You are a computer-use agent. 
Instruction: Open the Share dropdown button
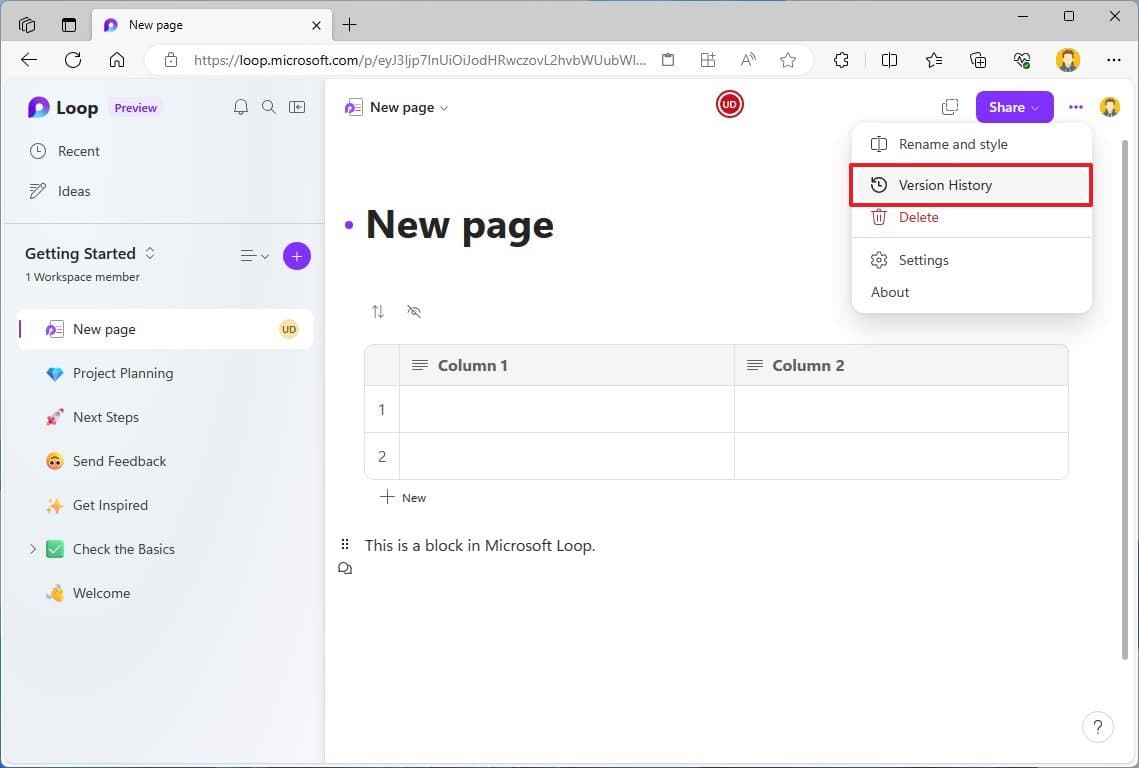tap(1014, 107)
